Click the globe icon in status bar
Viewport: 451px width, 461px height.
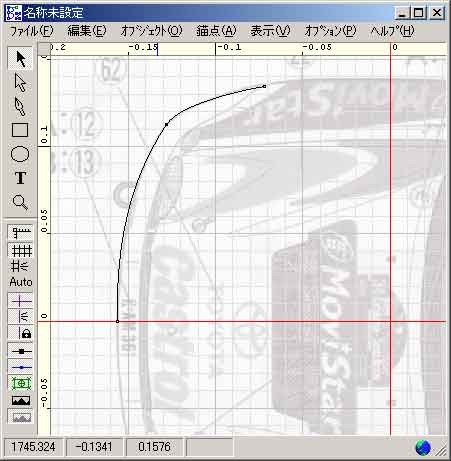point(423,447)
